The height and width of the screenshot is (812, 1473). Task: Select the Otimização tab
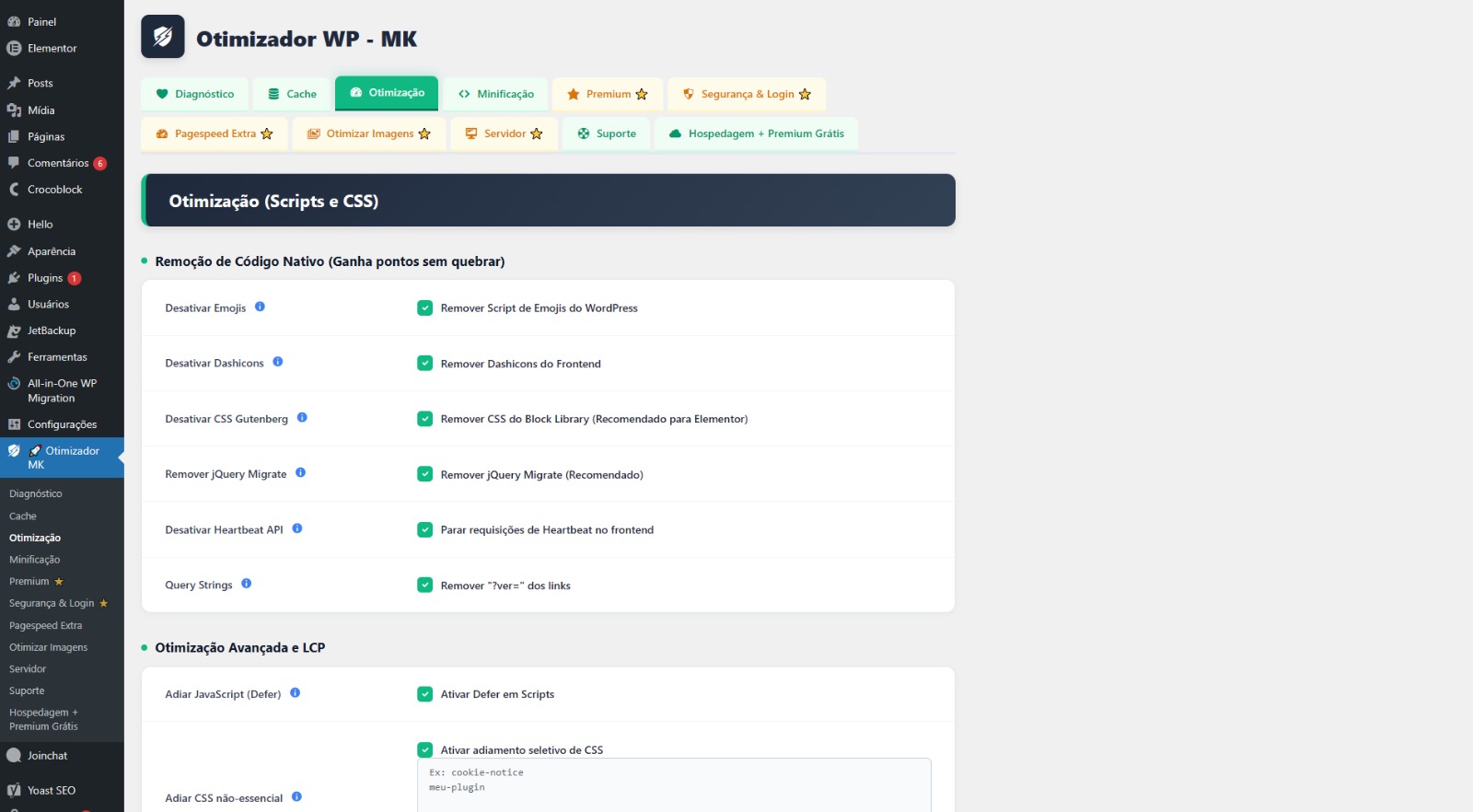(x=387, y=93)
